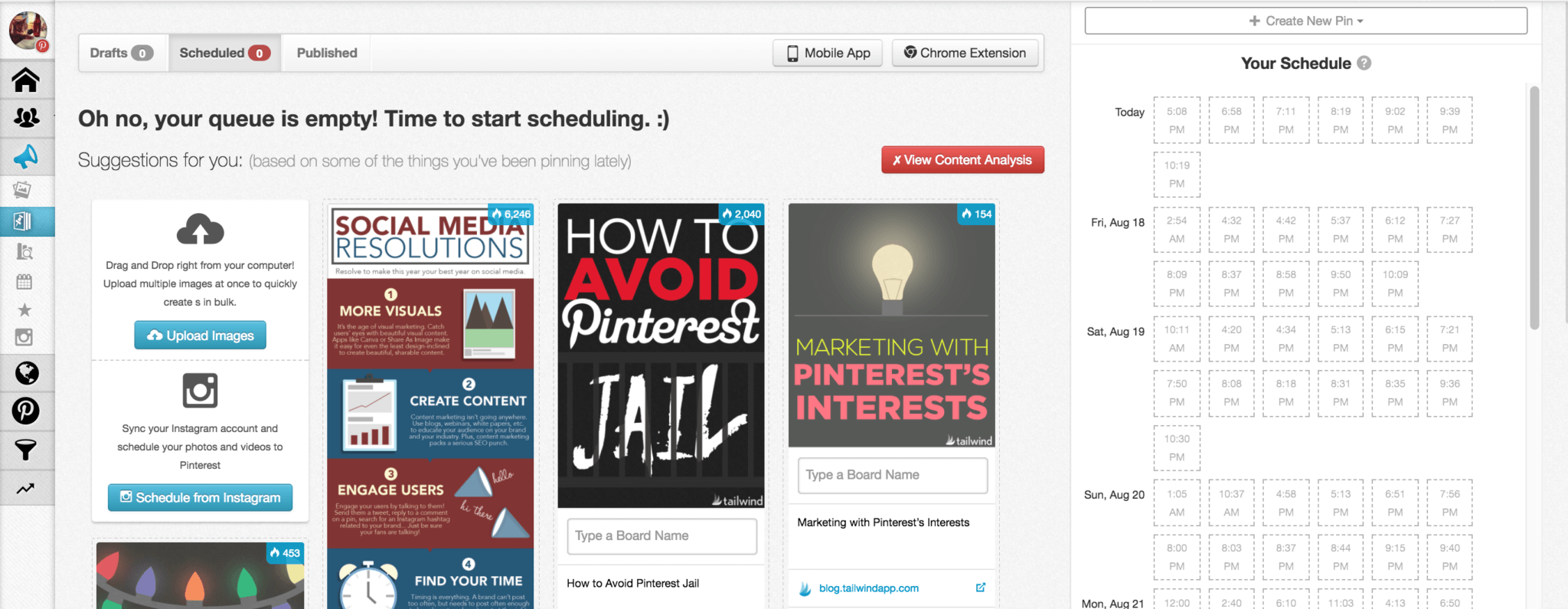1568x609 pixels.
Task: Open the Pinterest logo icon in sidebar
Action: (x=25, y=411)
